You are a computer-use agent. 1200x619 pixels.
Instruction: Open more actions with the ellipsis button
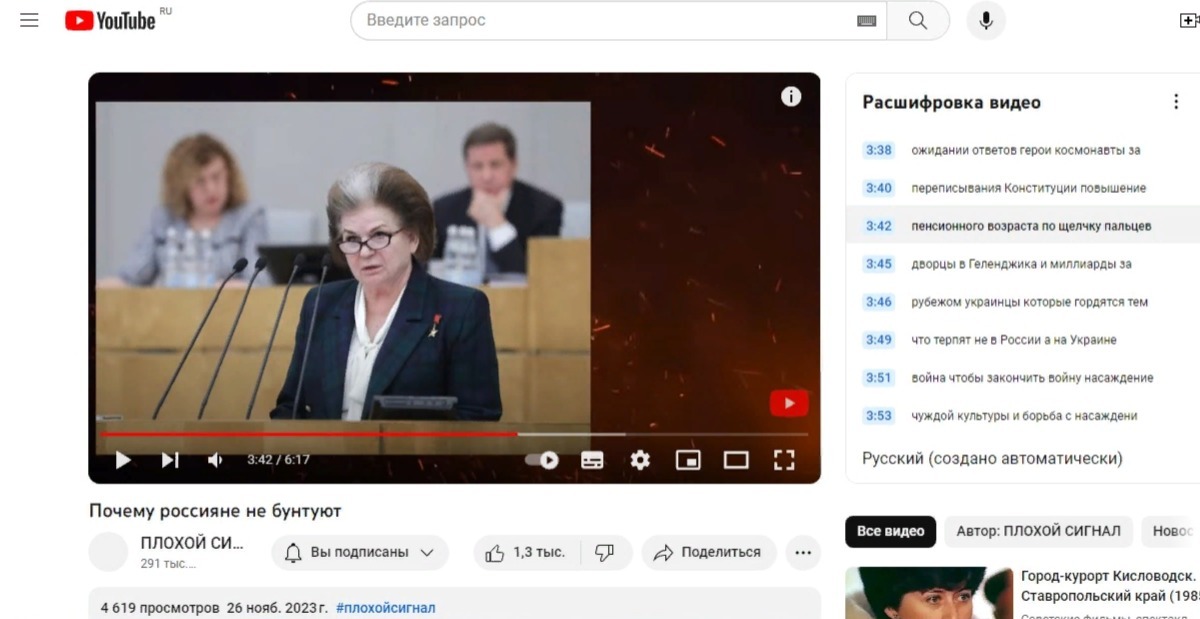click(801, 551)
